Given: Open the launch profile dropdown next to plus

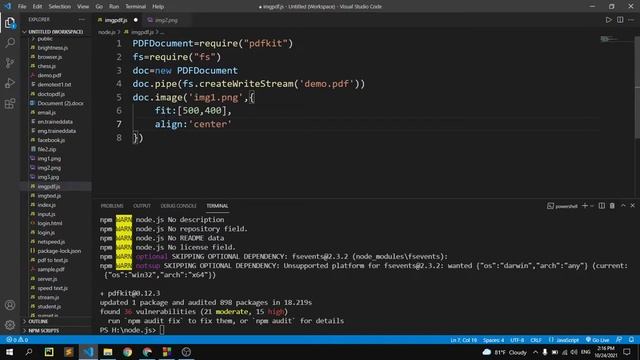Looking at the screenshot, I should [592, 206].
